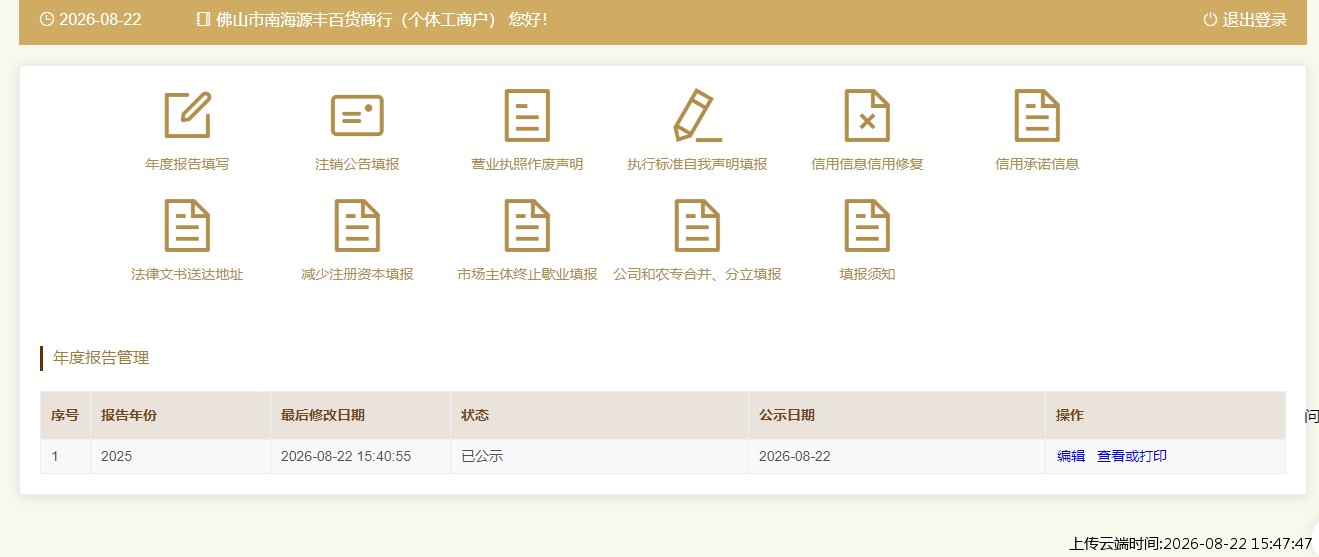Open the 信用承诺信息 document icon
Image resolution: width=1319 pixels, height=557 pixels.
pyautogui.click(x=1037, y=115)
